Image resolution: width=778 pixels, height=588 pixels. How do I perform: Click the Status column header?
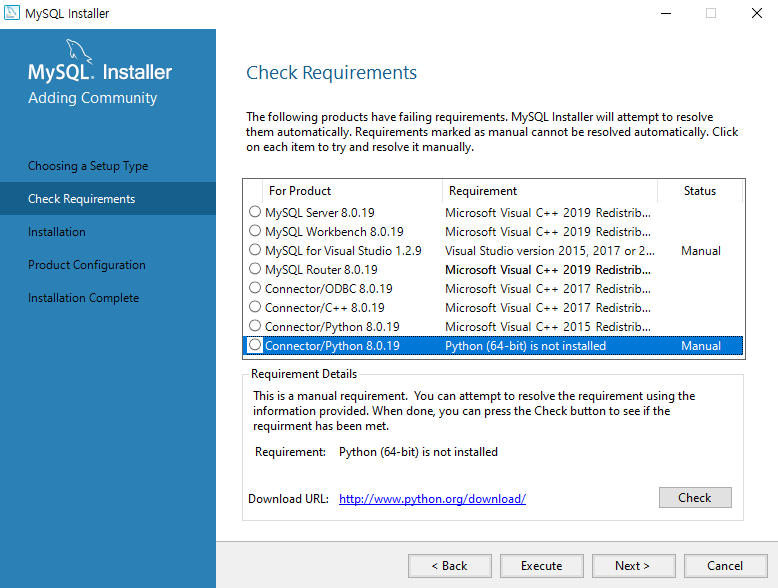[700, 191]
